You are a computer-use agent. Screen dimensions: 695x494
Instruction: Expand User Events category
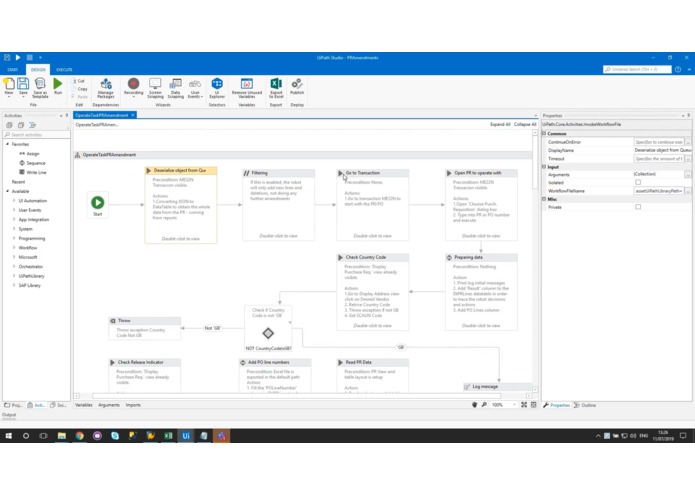pos(14,210)
